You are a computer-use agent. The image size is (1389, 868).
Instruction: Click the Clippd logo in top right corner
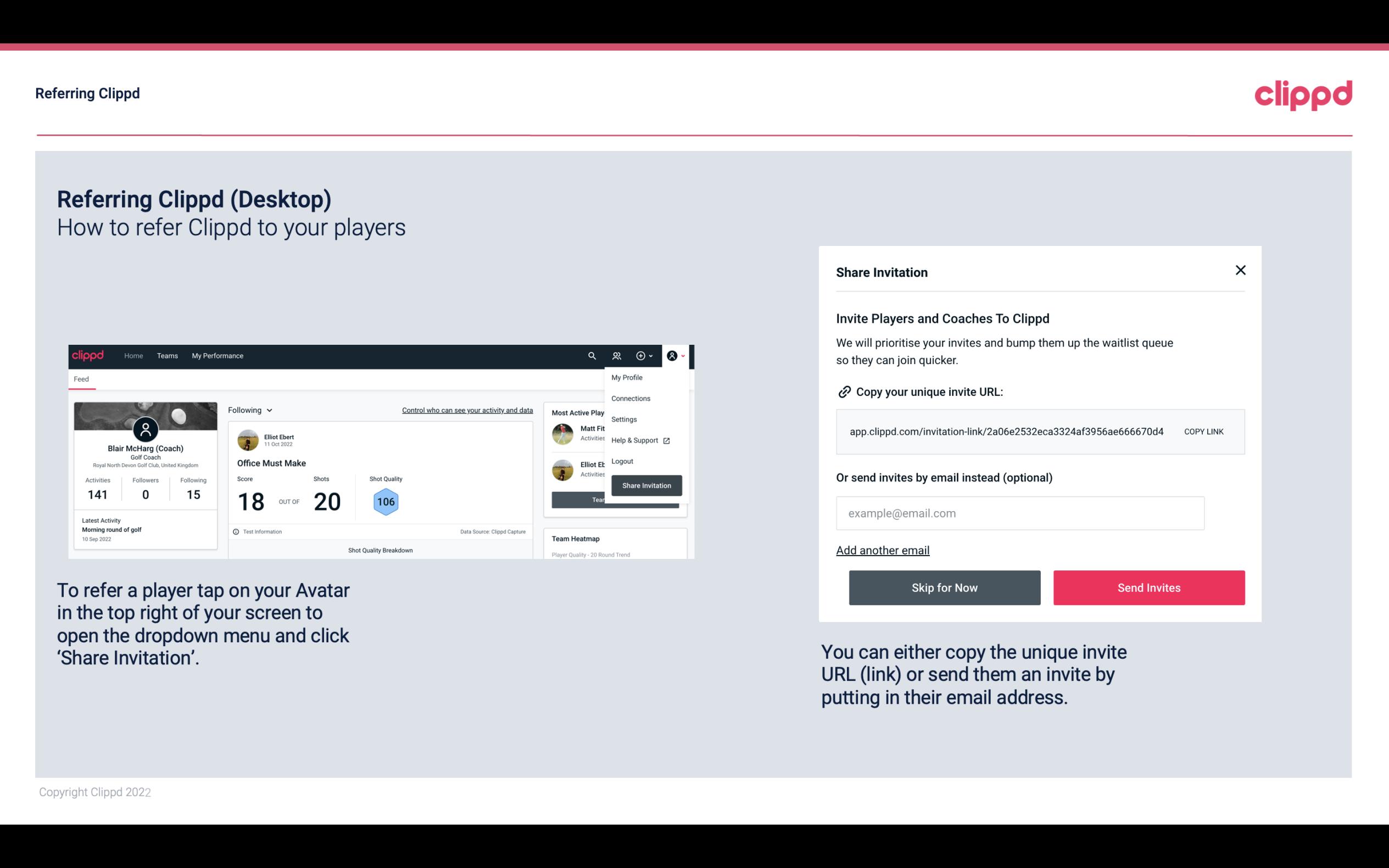click(1303, 95)
